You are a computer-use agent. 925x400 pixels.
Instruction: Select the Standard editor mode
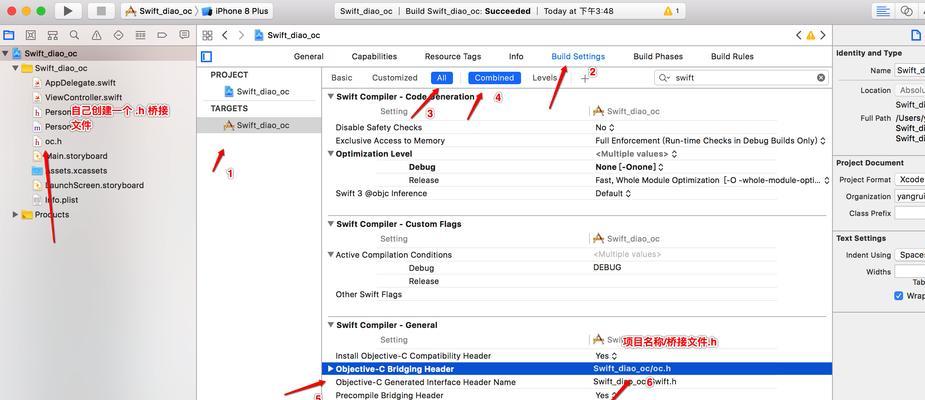[x=883, y=11]
